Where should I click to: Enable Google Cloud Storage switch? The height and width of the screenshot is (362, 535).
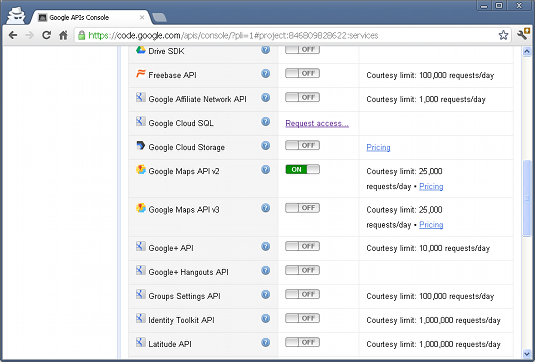coord(302,145)
